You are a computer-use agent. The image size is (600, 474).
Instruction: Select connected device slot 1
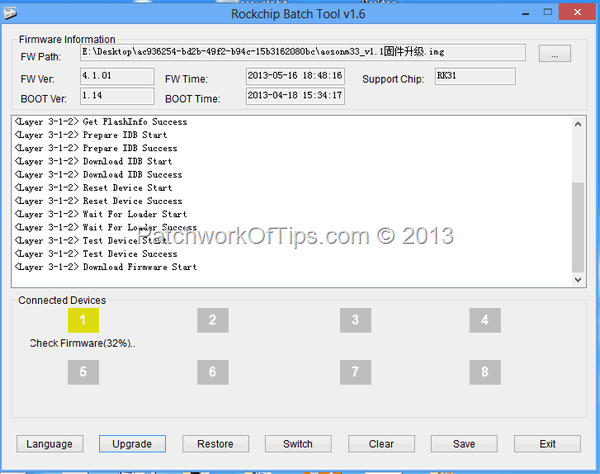coord(83,320)
